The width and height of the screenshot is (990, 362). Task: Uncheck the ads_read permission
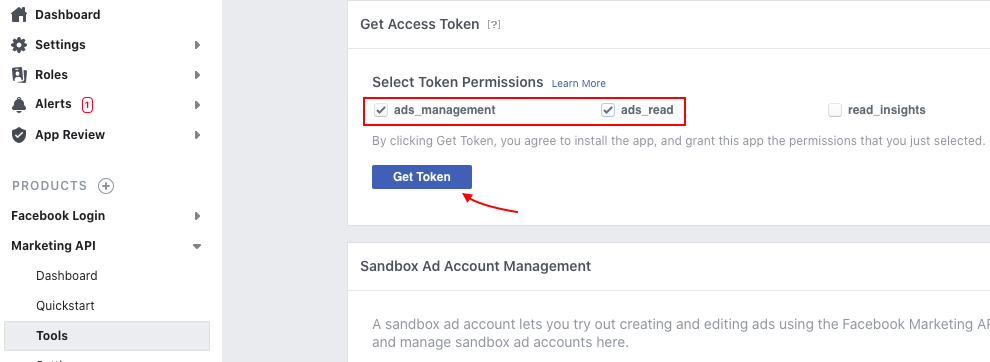[x=608, y=110]
